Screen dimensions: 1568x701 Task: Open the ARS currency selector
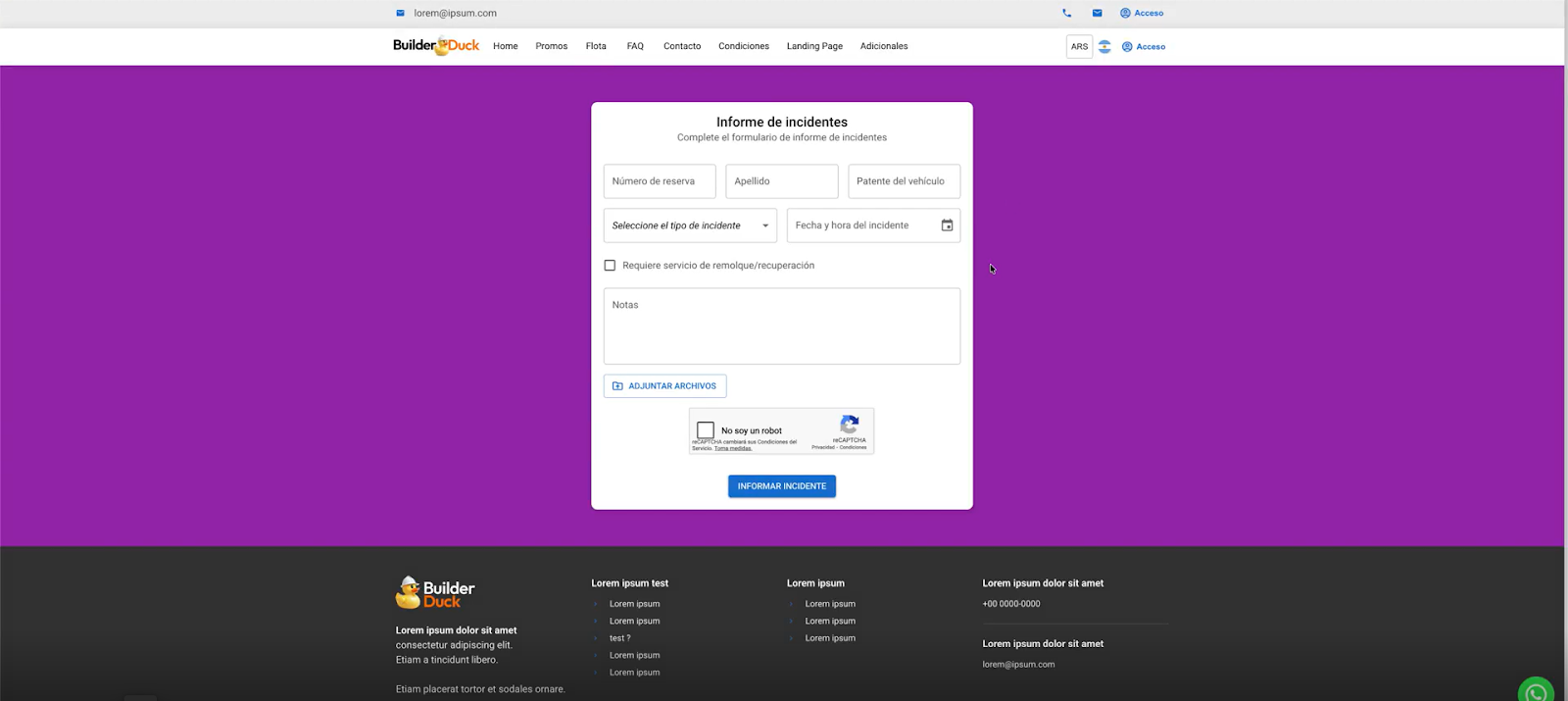point(1079,46)
